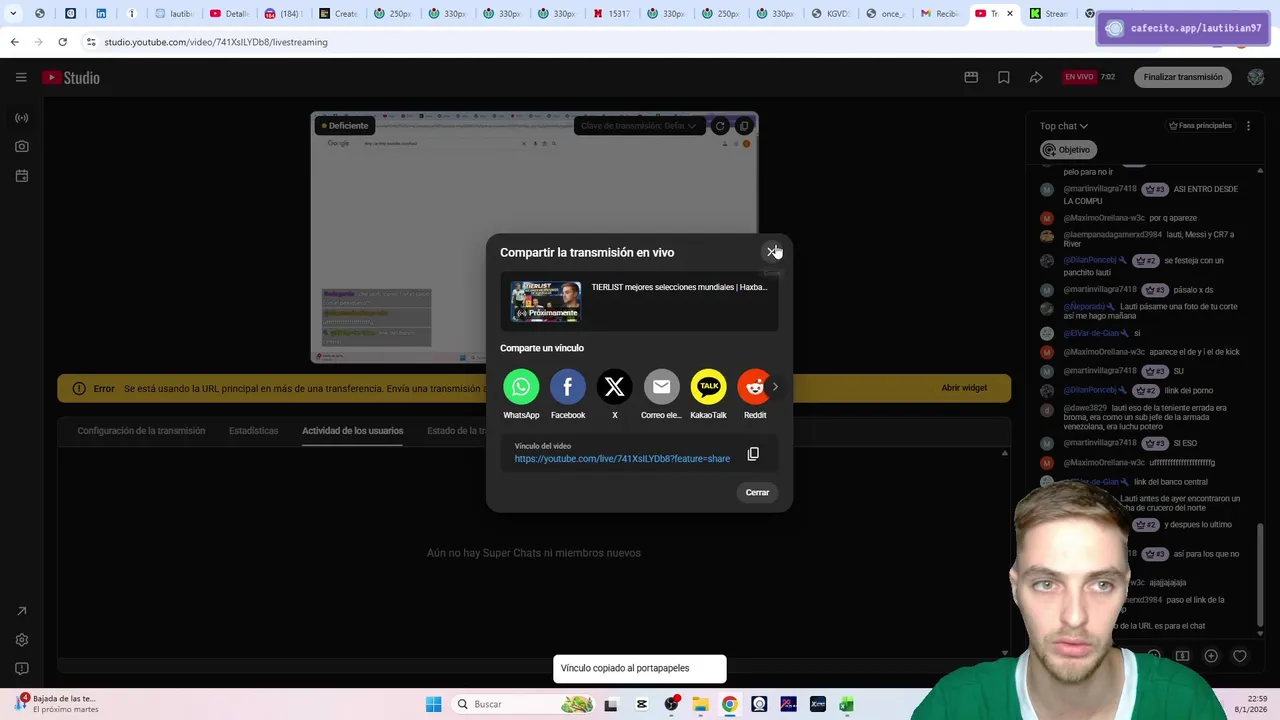Screen dimensions: 1280x720
Task: Click the heart icon below the chat
Action: pyautogui.click(x=1240, y=656)
